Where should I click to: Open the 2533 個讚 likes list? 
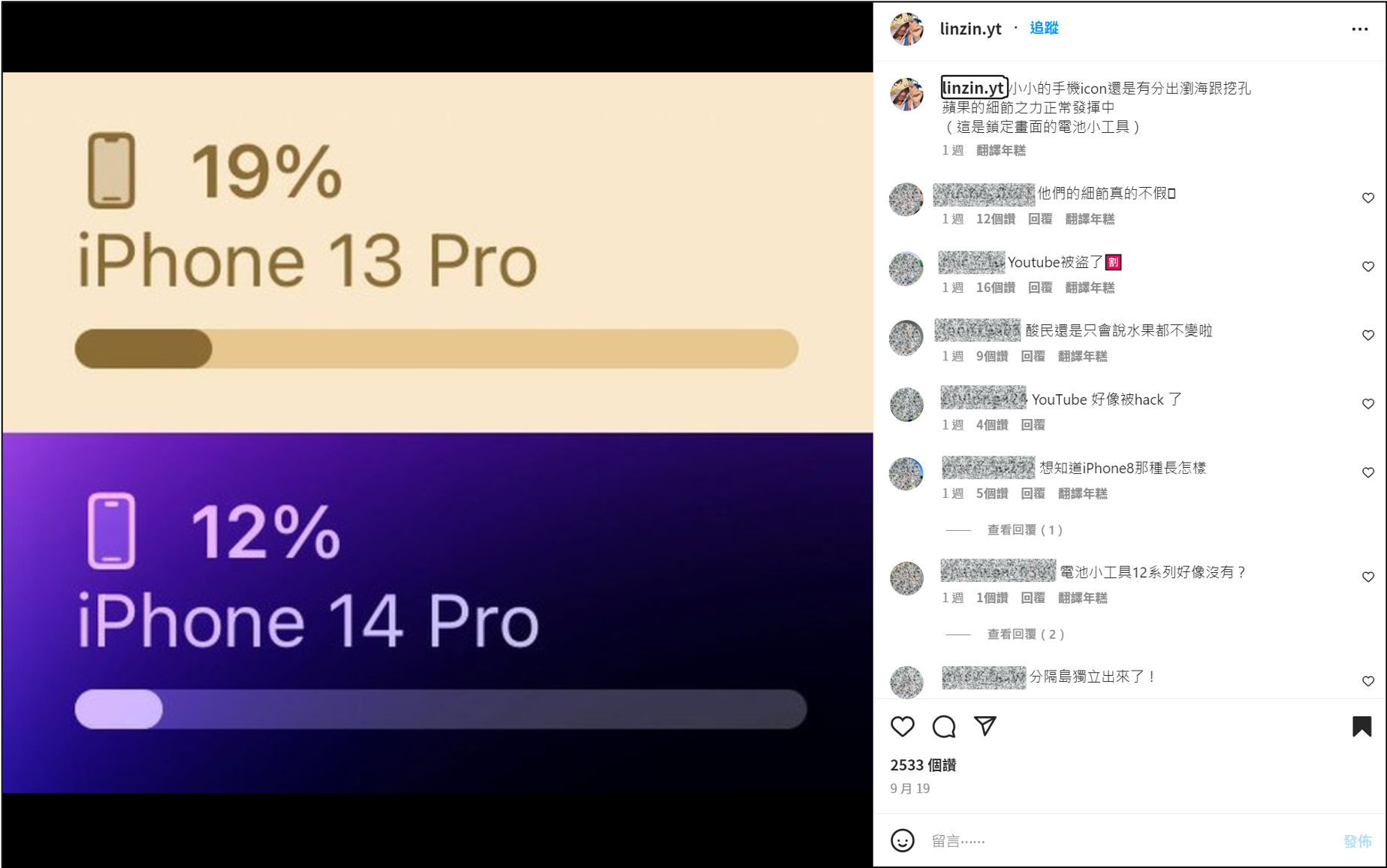[923, 765]
